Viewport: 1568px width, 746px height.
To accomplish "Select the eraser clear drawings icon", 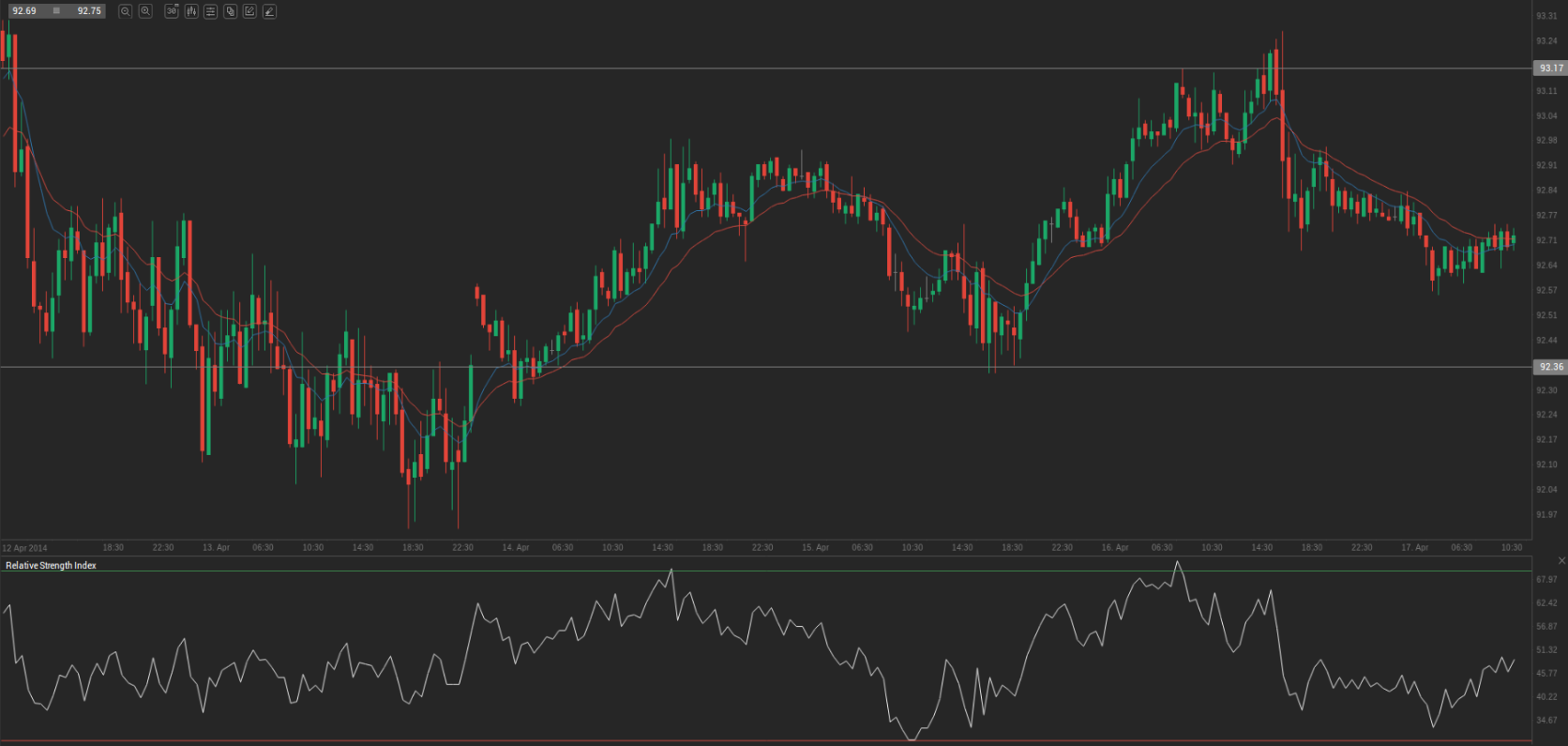I will coord(269,11).
